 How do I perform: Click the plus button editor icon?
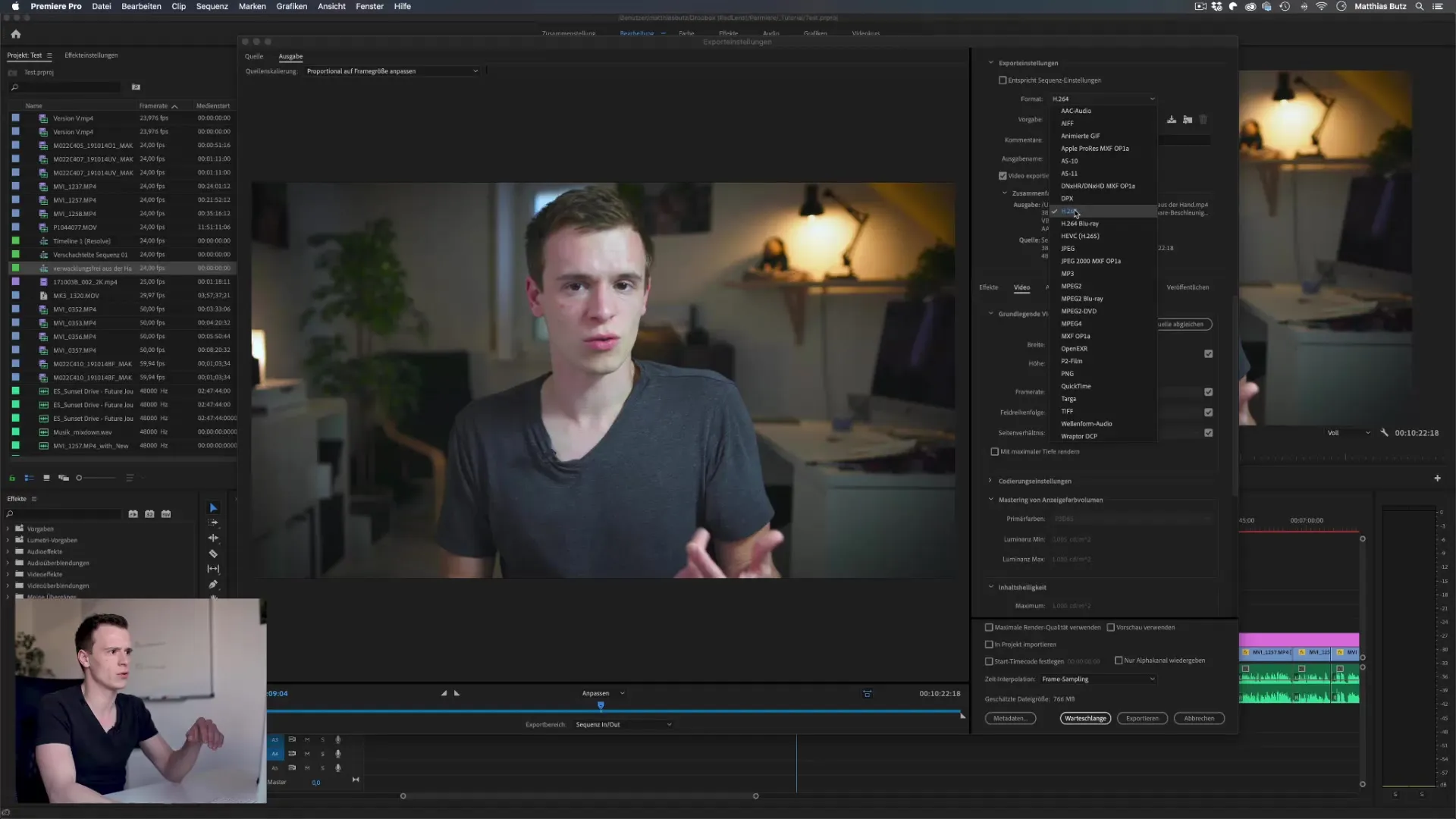click(1437, 478)
